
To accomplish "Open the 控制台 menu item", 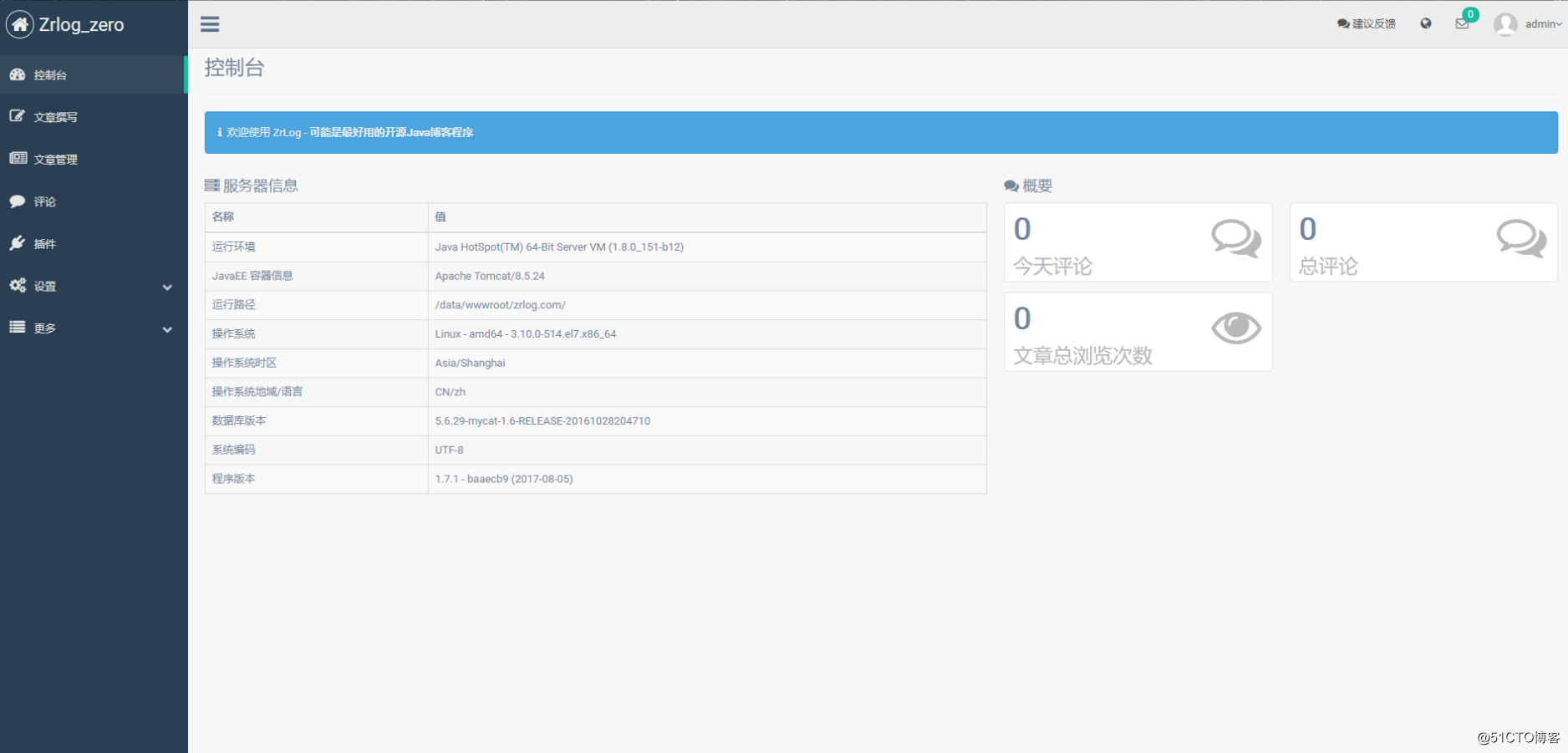I will (x=94, y=74).
